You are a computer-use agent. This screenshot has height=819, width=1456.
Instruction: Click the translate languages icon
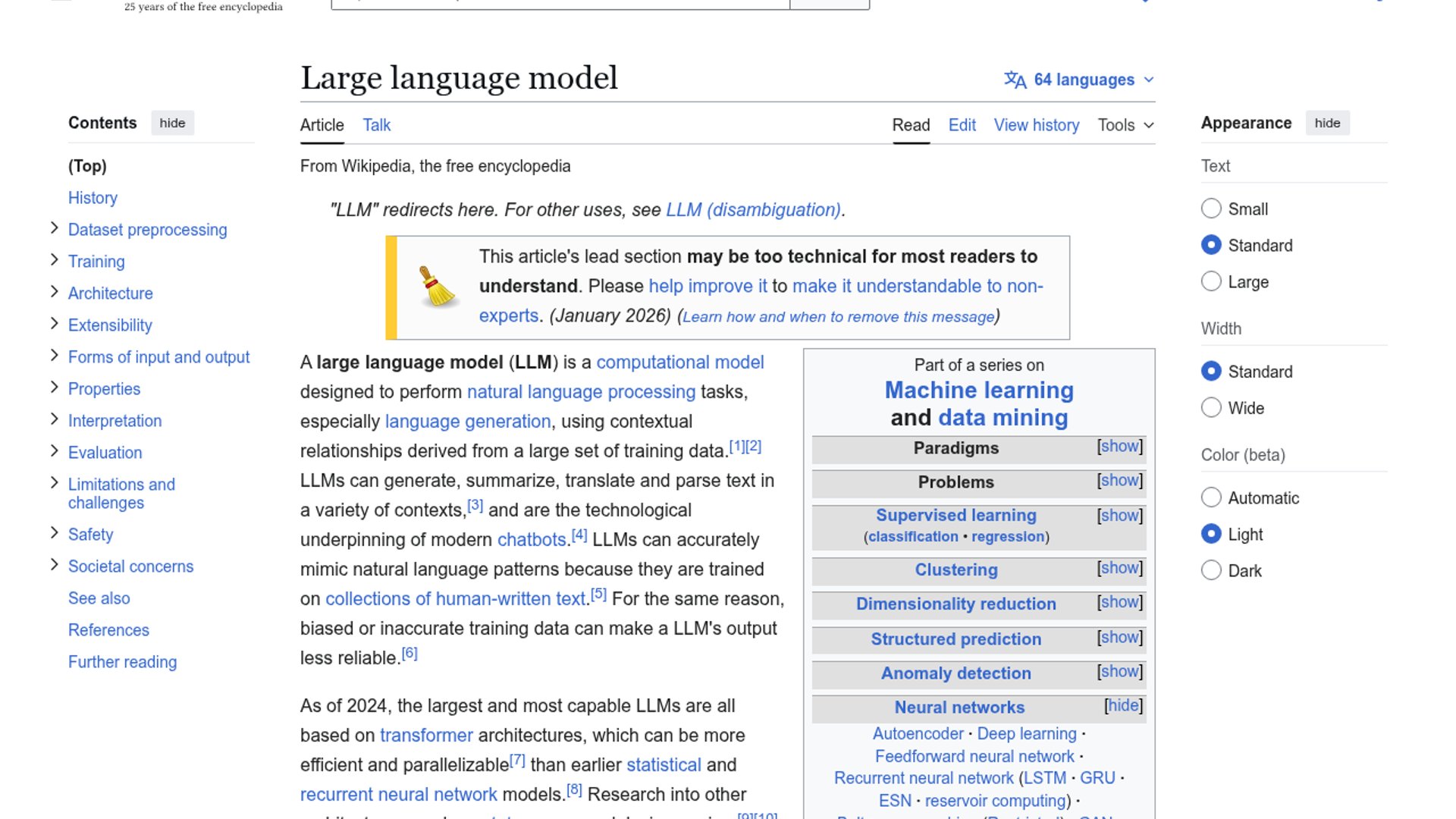(1015, 80)
